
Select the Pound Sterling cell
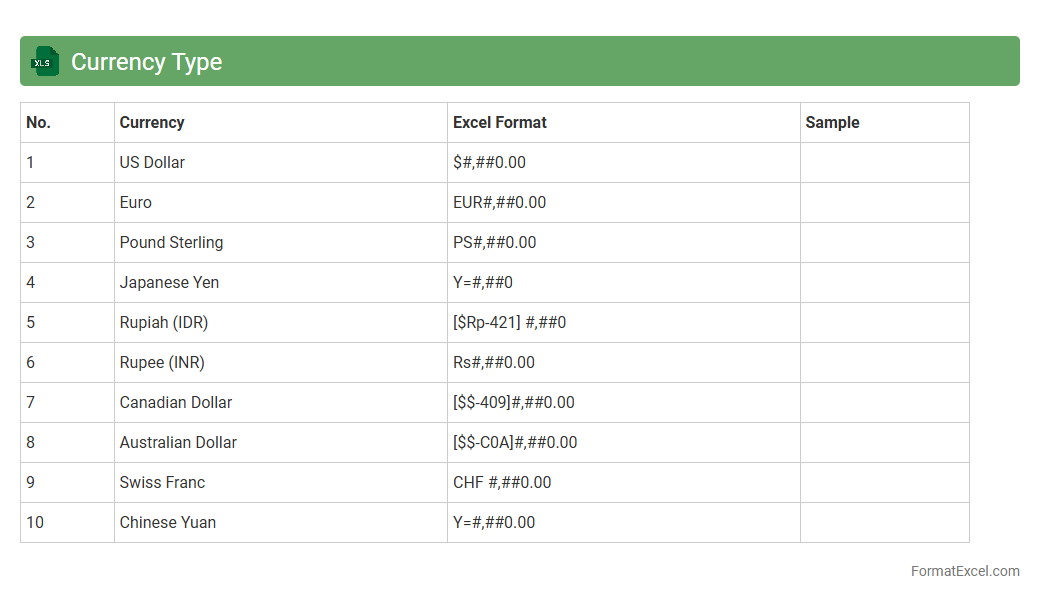pos(171,242)
